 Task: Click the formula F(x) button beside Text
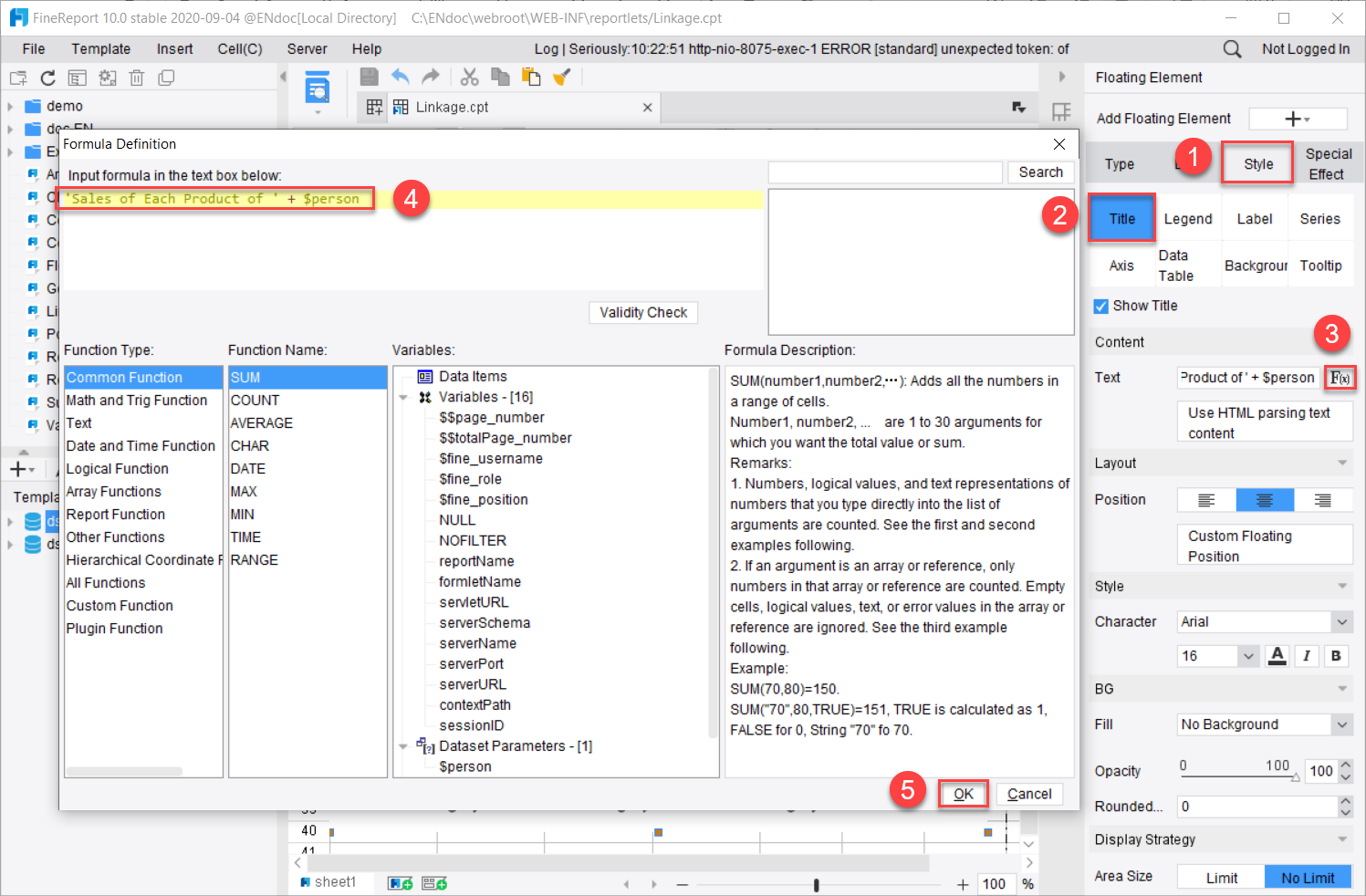click(x=1340, y=378)
